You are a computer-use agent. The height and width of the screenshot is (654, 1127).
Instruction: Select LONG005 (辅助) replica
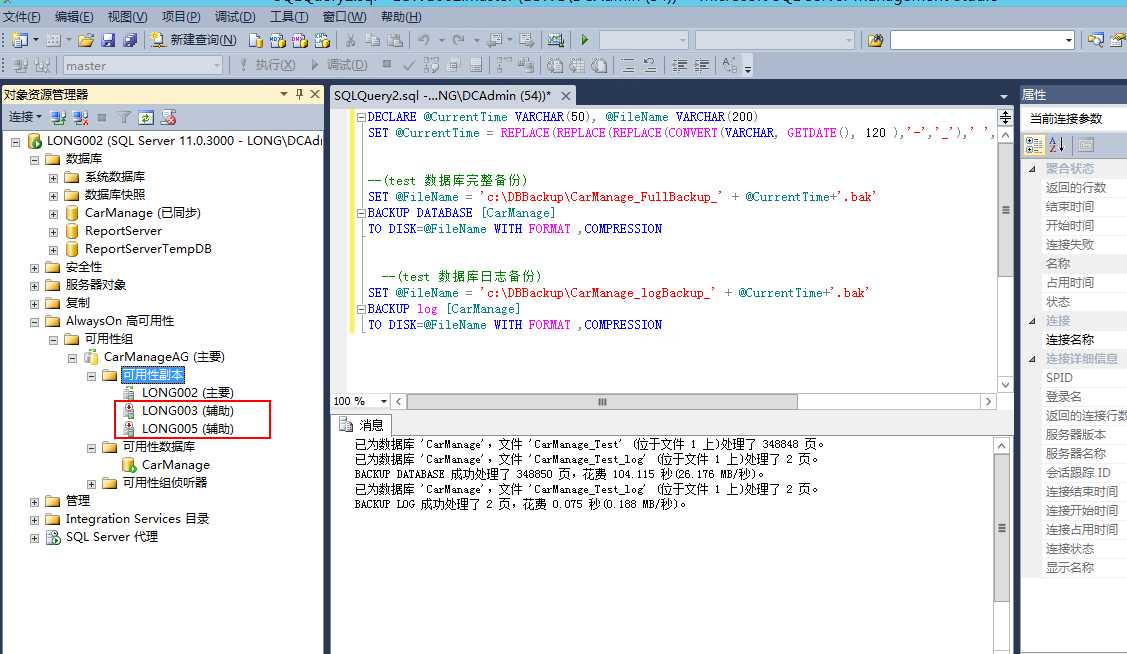[x=187, y=429]
